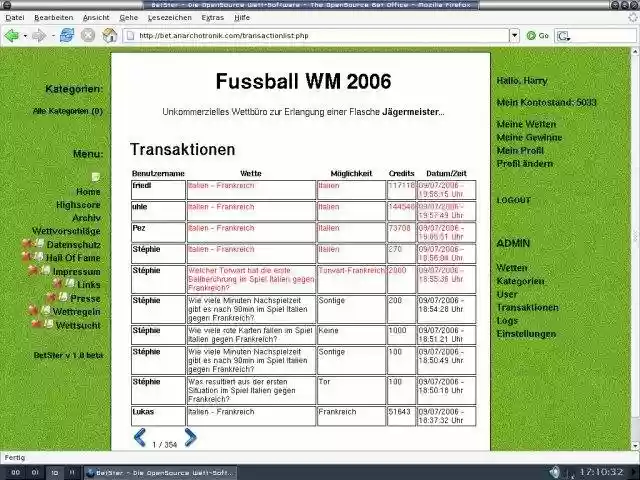Edit the Datenschutz page via page icon
This screenshot has height=480, width=640.
click(x=40, y=244)
